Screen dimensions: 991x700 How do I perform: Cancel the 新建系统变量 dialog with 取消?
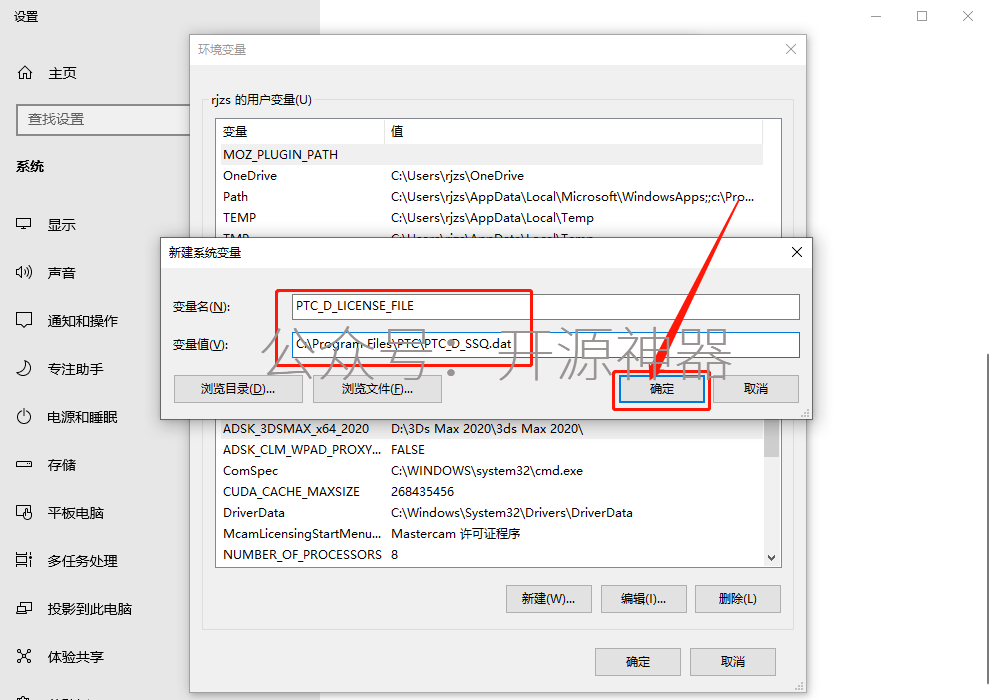756,389
